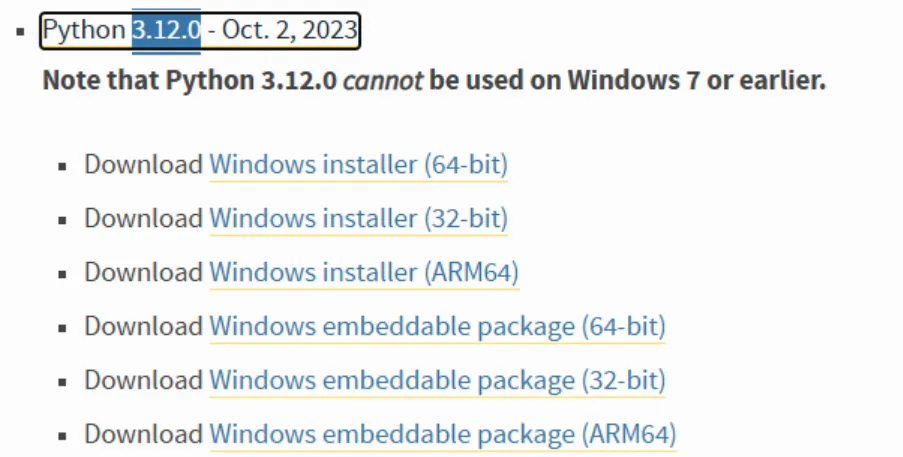Select the Windows installer (ARM64) link

click(364, 272)
